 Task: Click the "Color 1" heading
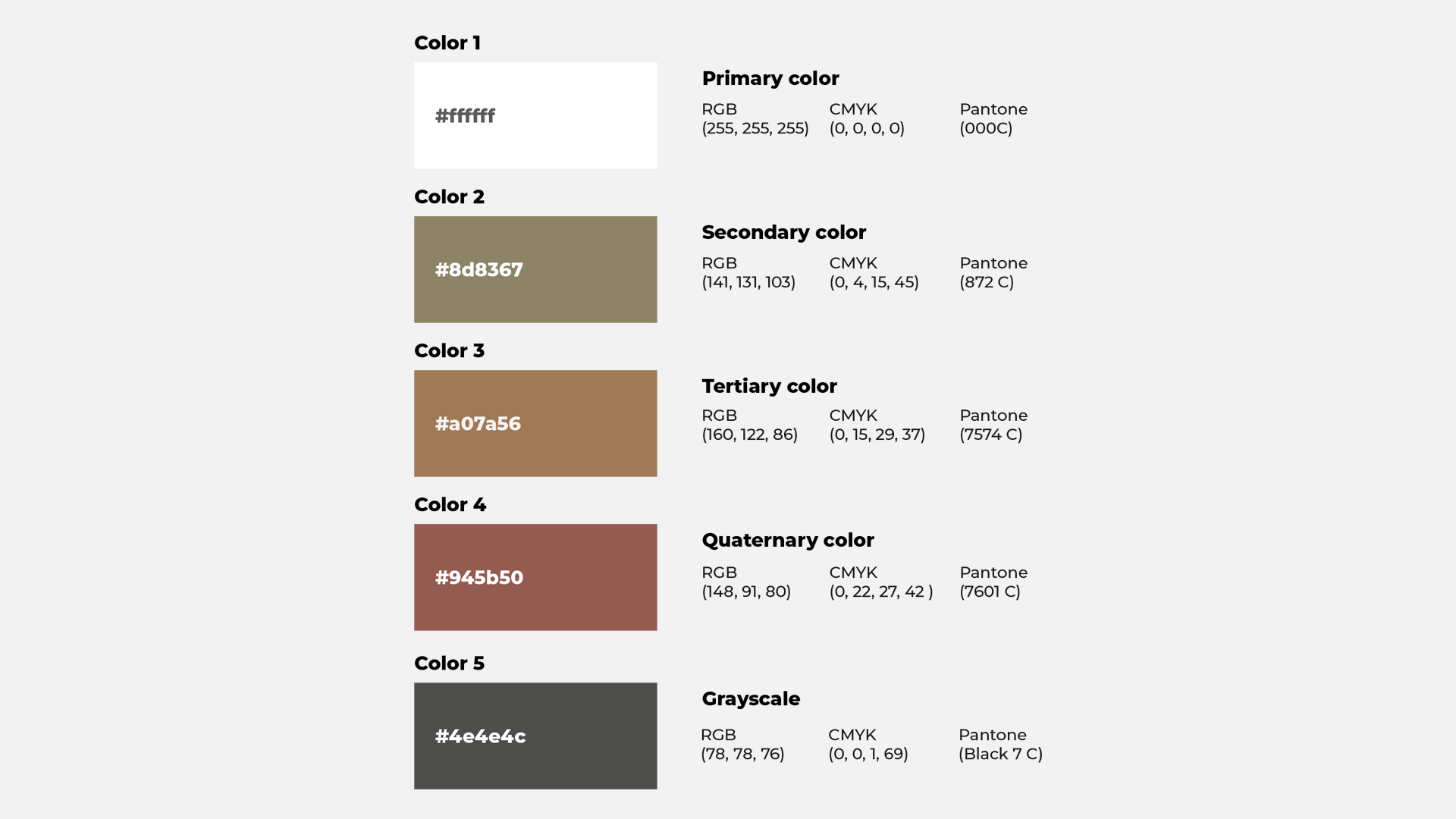pyautogui.click(x=447, y=43)
